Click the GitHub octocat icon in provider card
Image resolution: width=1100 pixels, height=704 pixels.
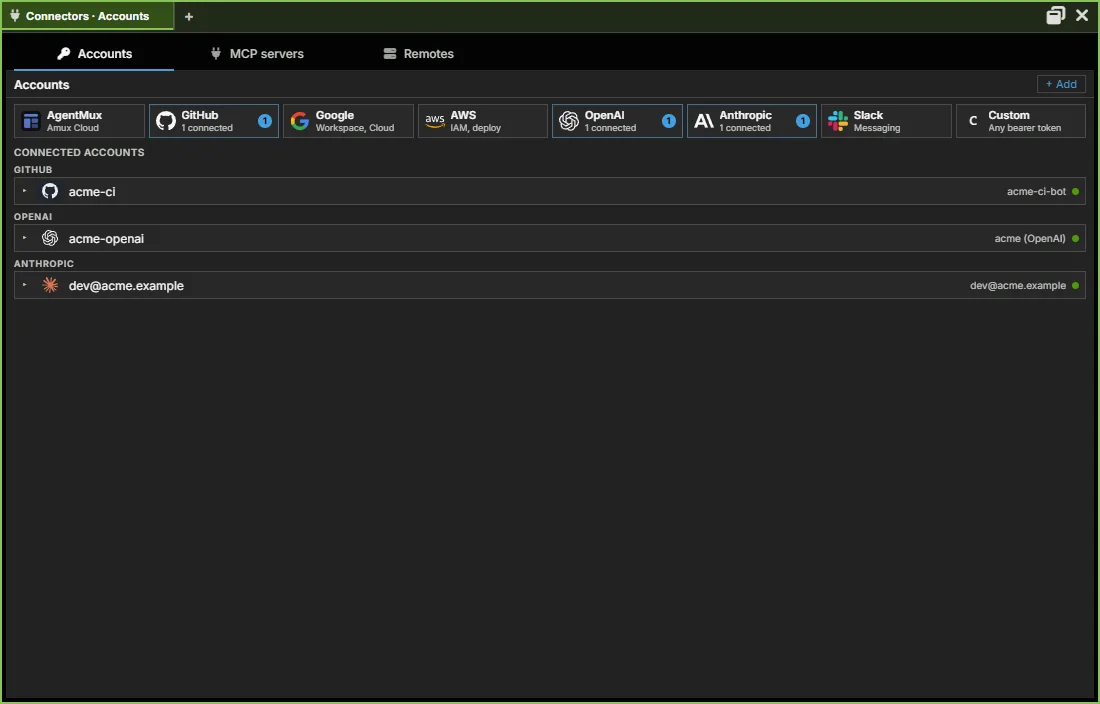[166, 121]
